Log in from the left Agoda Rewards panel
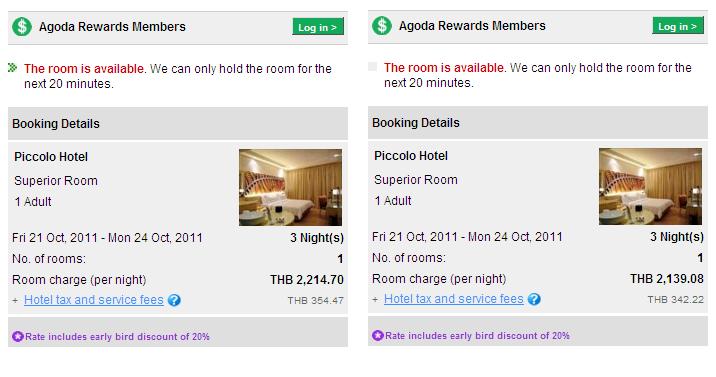The width and height of the screenshot is (716, 377). tap(318, 27)
